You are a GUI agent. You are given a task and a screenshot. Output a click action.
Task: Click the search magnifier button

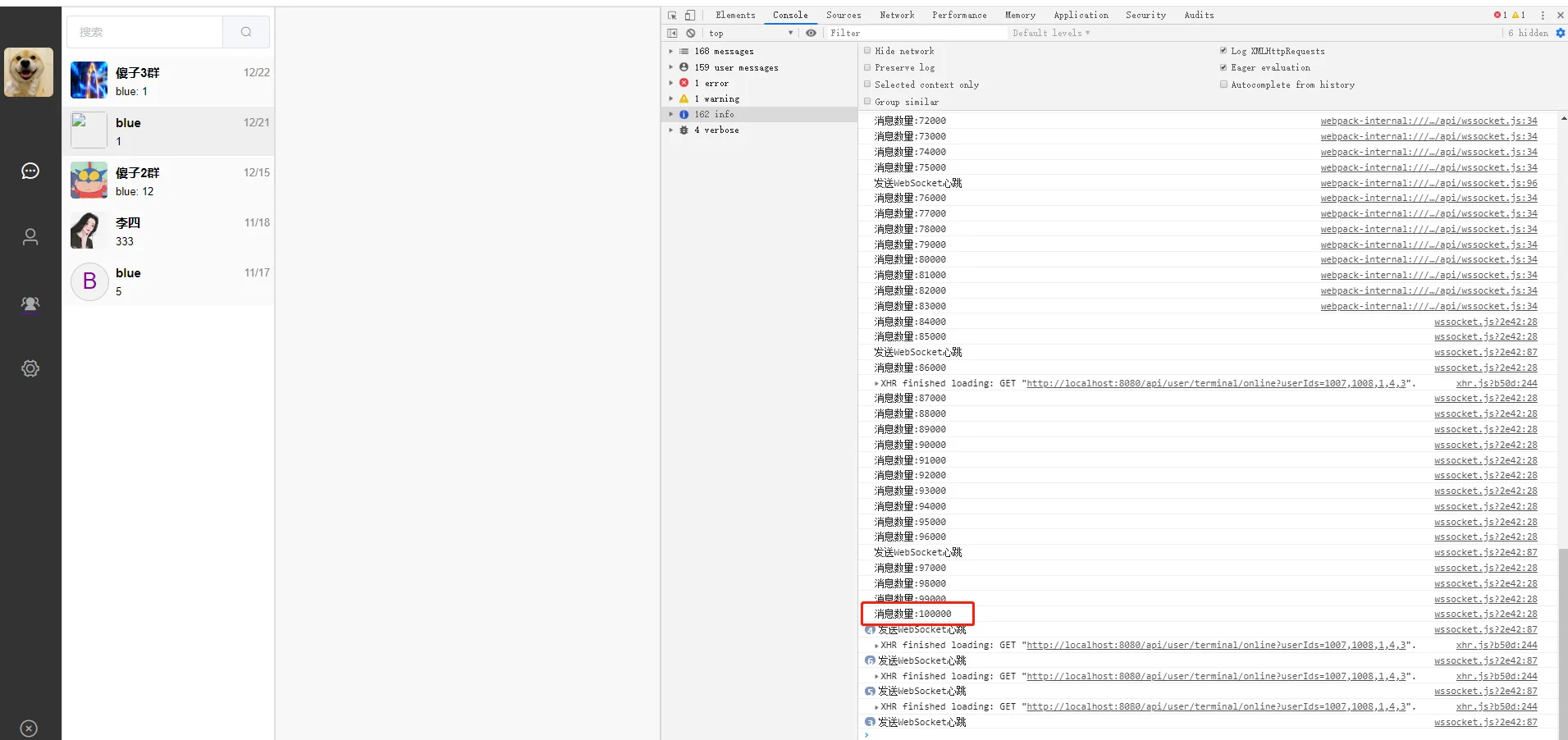(246, 32)
